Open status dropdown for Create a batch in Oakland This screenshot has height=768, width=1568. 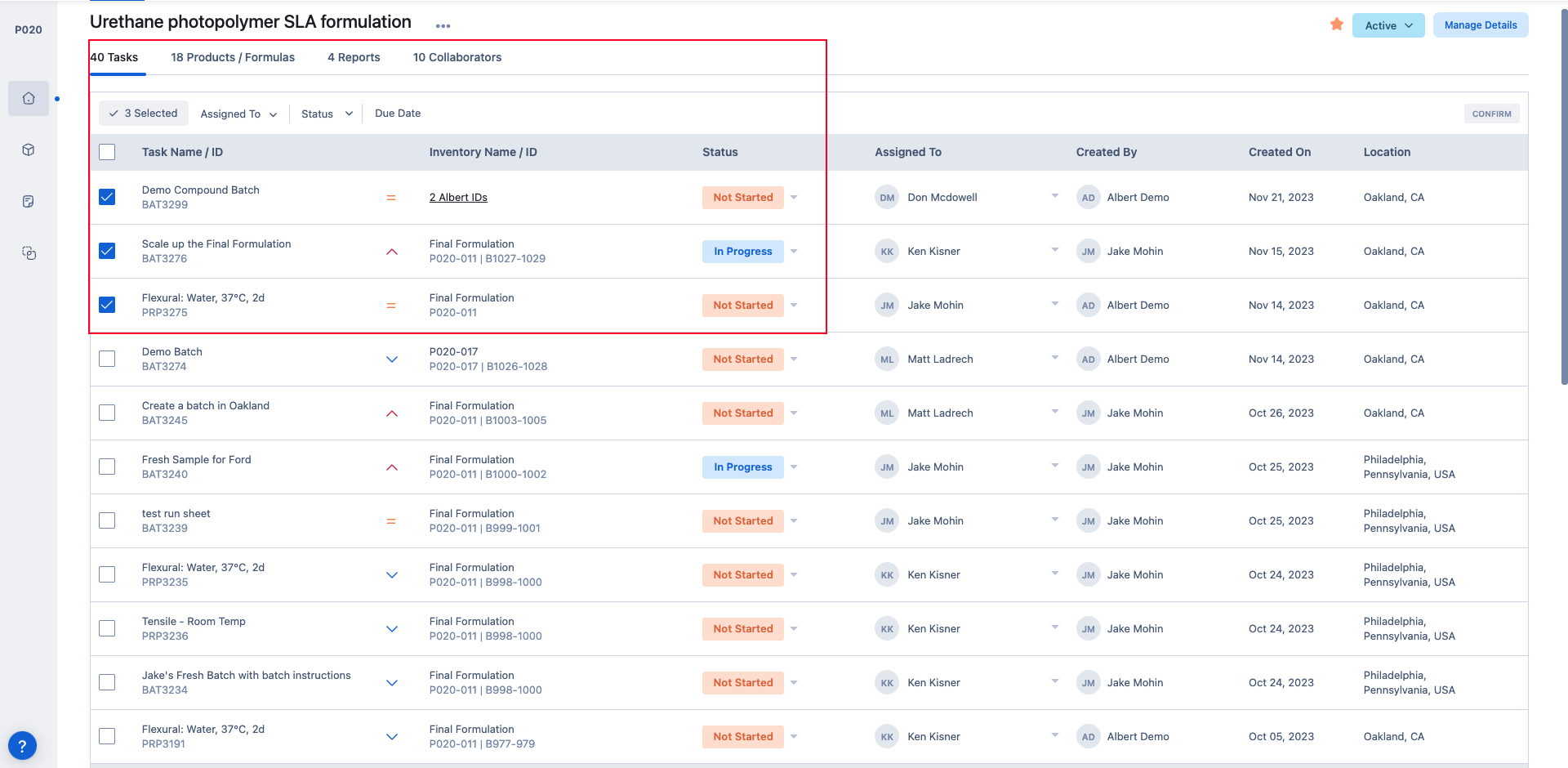tap(794, 413)
